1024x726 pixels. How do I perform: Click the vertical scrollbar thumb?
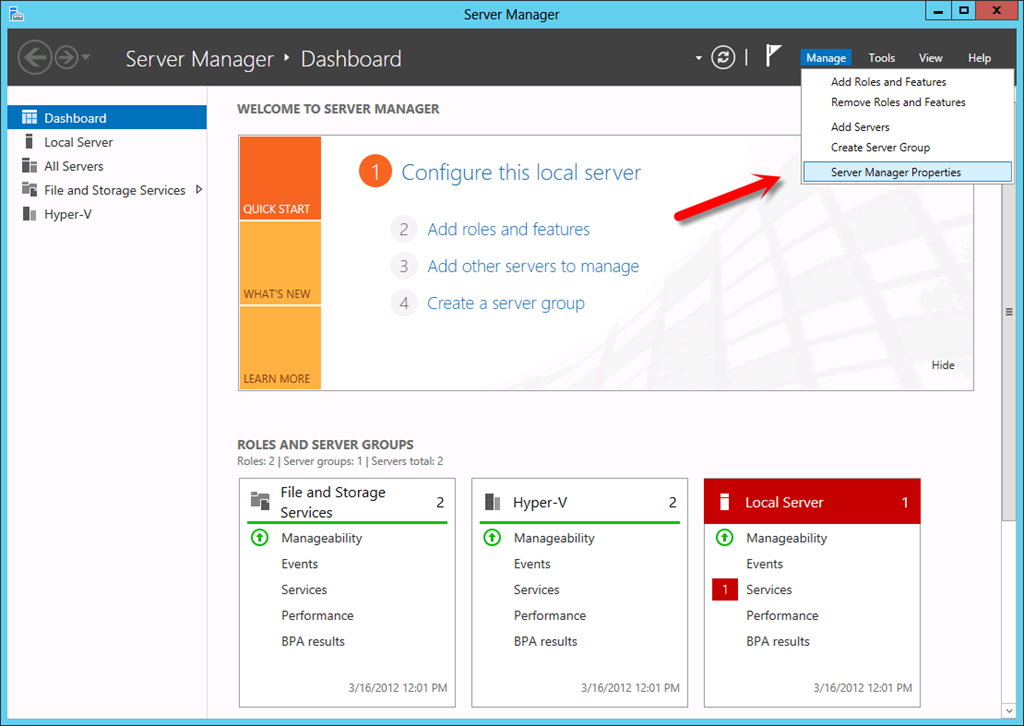coord(1009,312)
